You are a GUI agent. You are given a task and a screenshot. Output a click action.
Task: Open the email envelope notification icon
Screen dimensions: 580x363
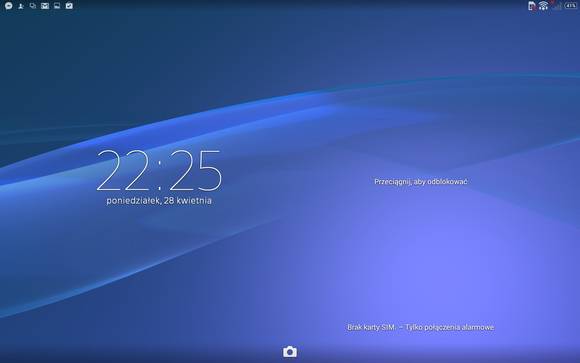(45, 6)
